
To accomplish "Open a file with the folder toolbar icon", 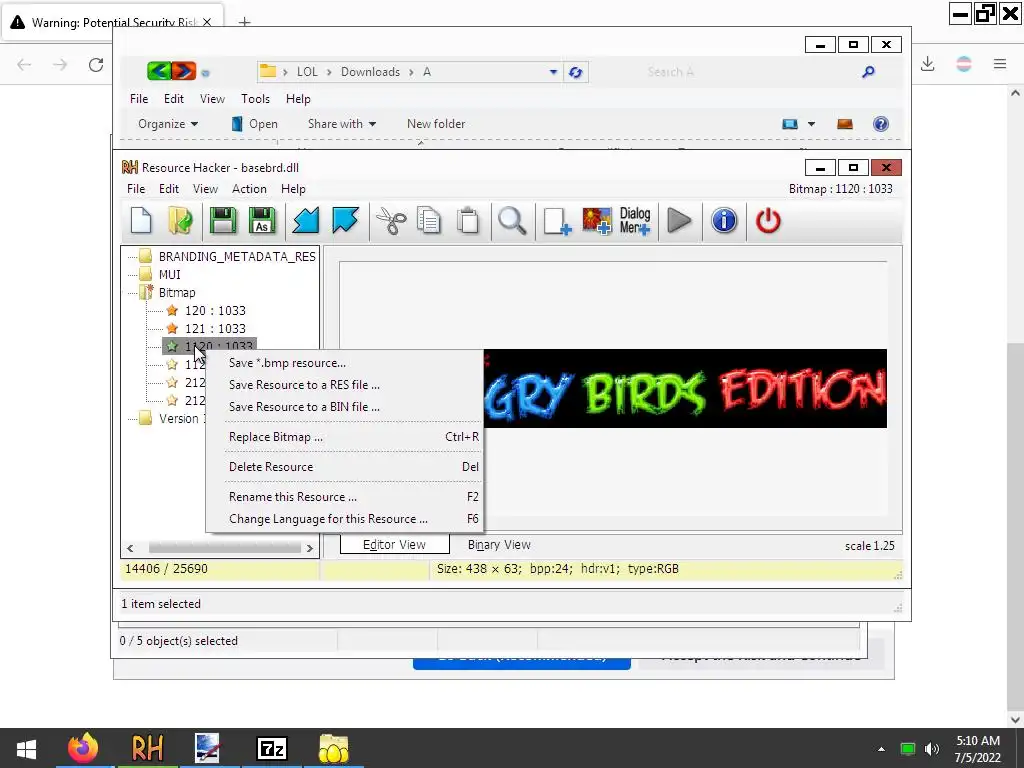I will coord(180,221).
